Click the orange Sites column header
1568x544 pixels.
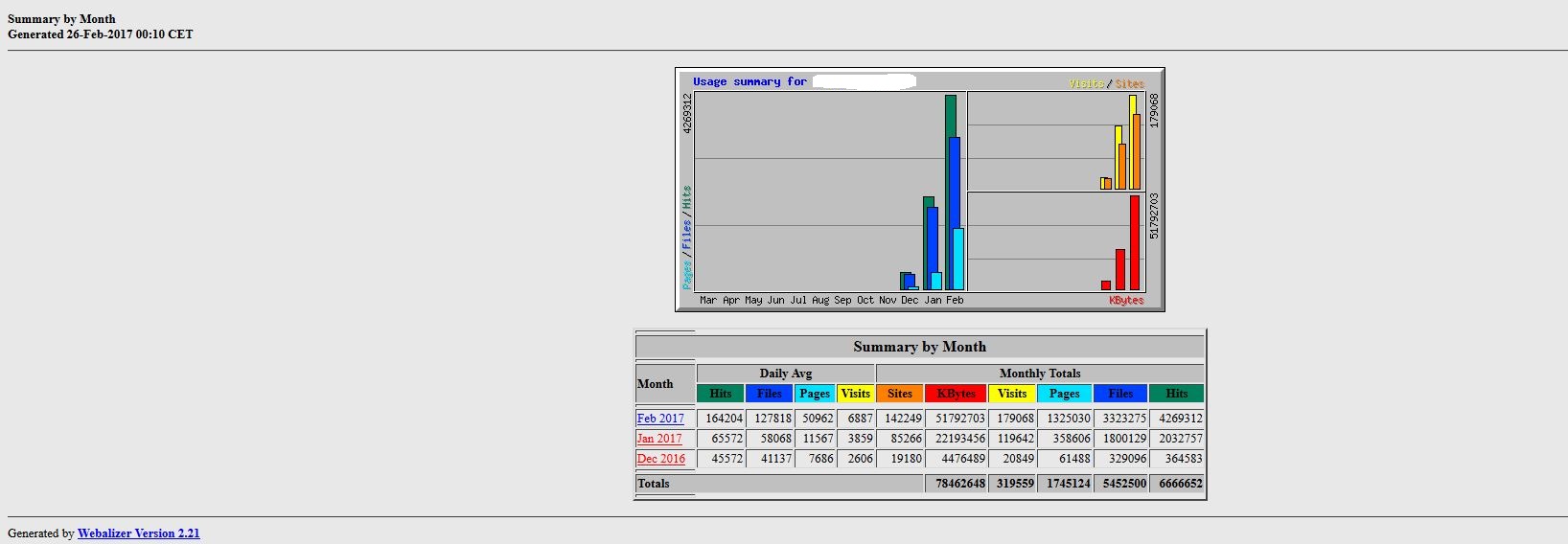(x=900, y=394)
